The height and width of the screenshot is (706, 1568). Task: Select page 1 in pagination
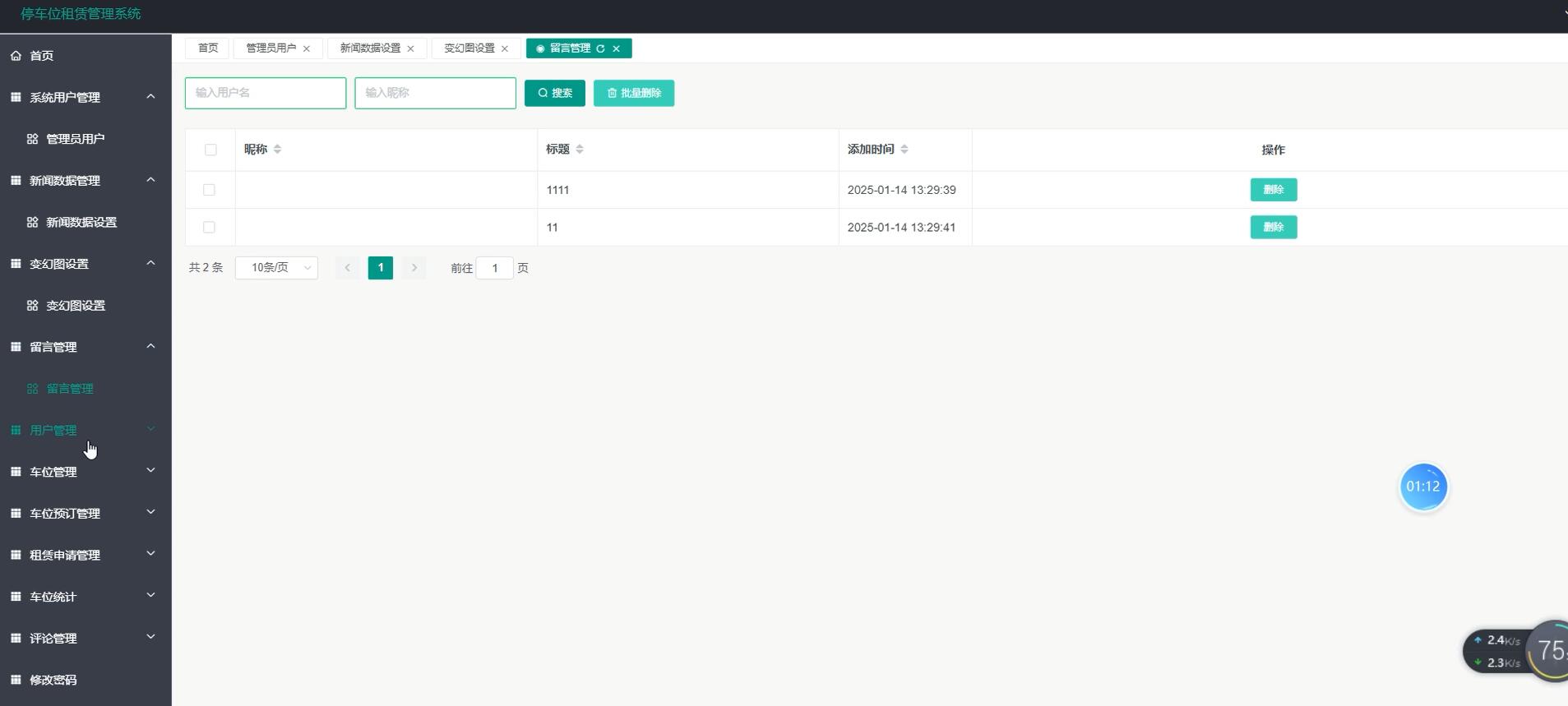[381, 268]
